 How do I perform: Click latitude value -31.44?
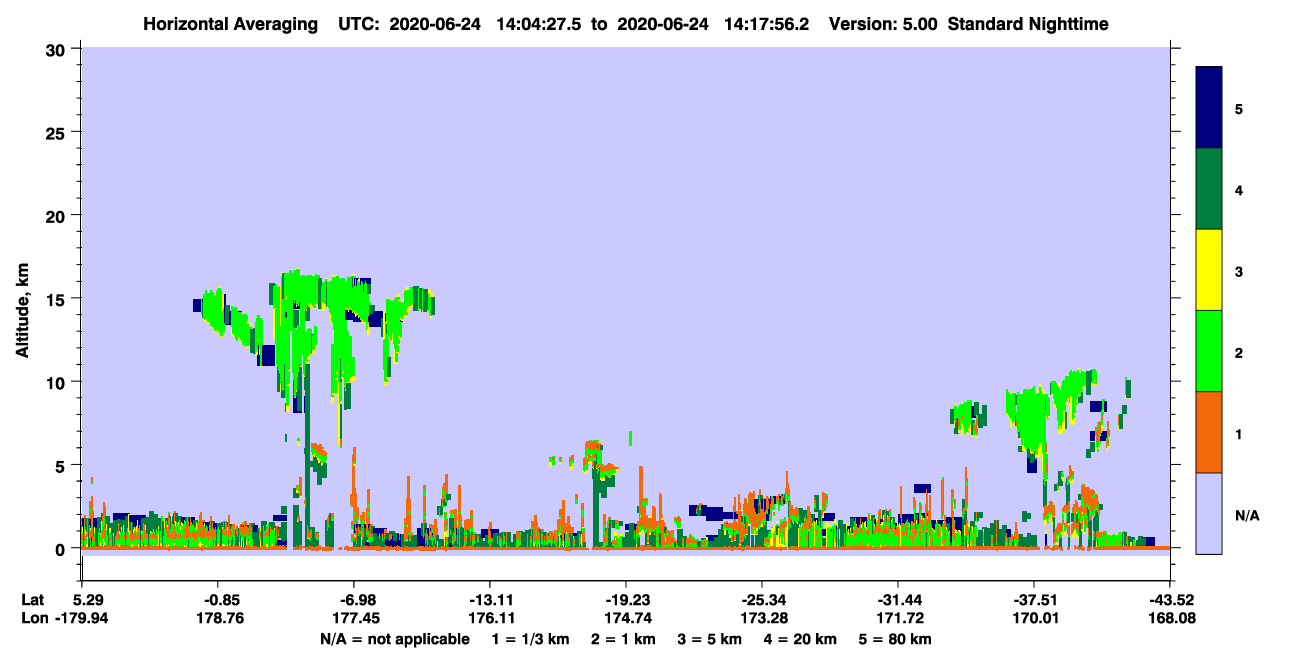click(897, 600)
